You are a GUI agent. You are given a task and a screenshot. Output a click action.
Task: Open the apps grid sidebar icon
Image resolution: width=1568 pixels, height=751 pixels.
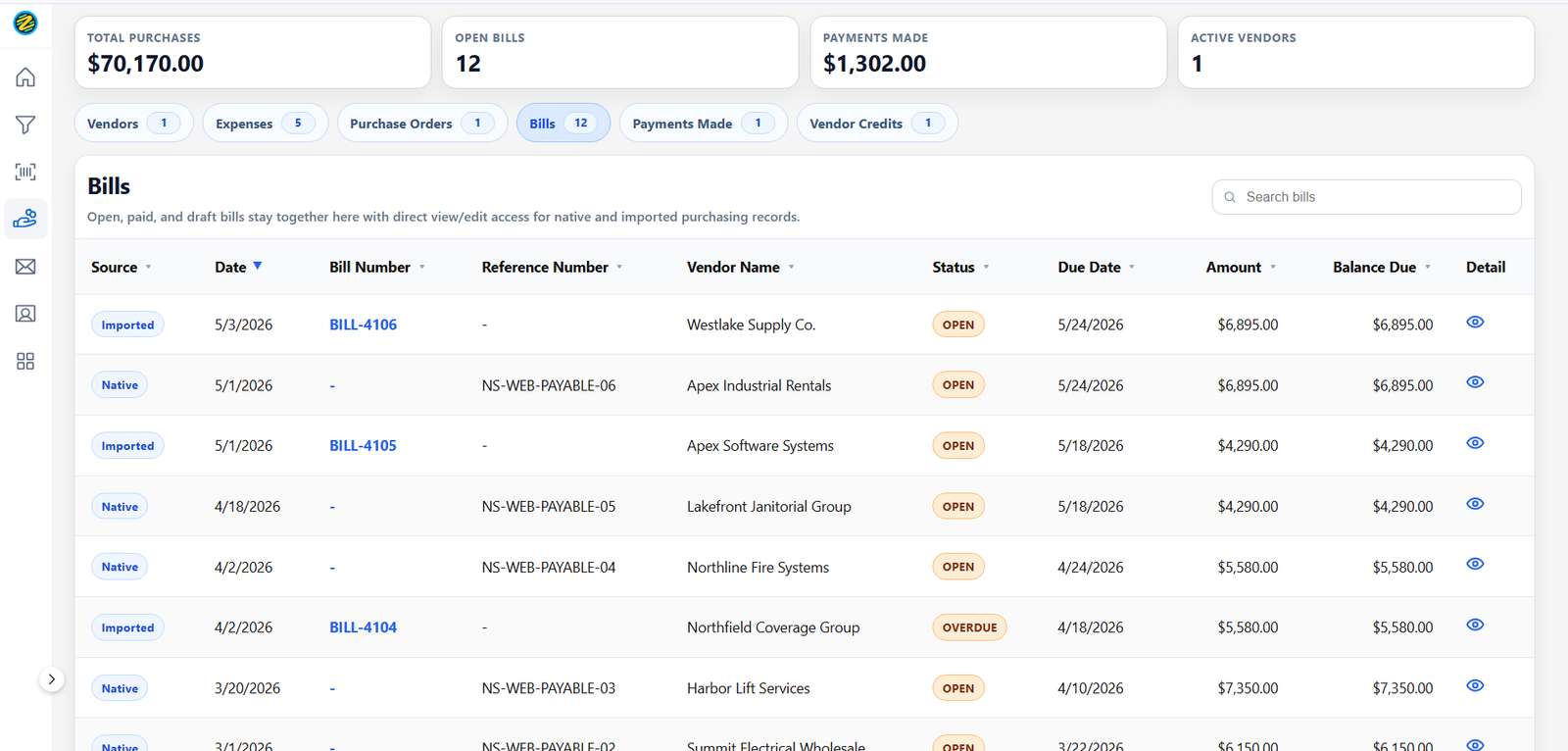coord(25,362)
